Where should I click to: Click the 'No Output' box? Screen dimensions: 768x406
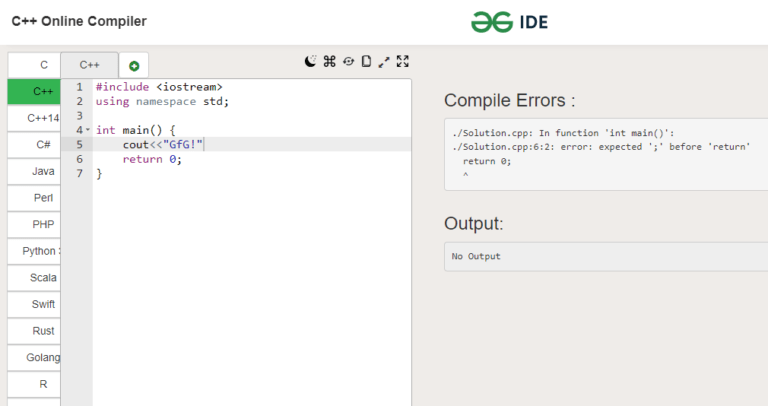(x=606, y=257)
